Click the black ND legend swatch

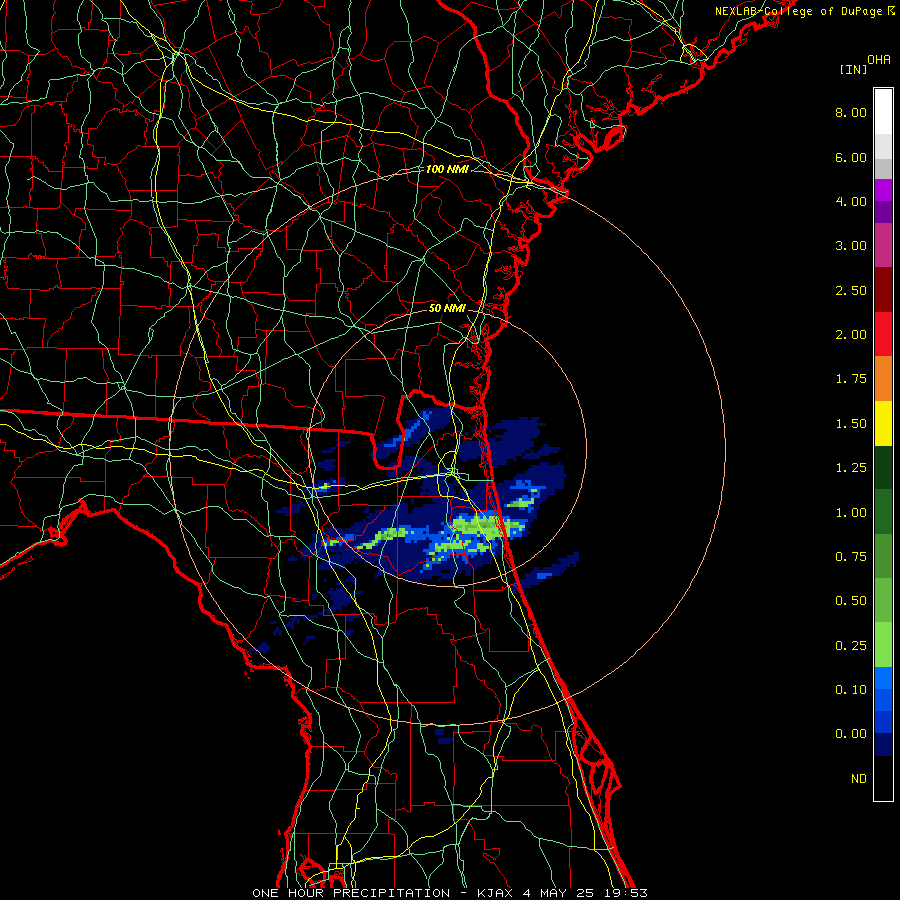(883, 778)
